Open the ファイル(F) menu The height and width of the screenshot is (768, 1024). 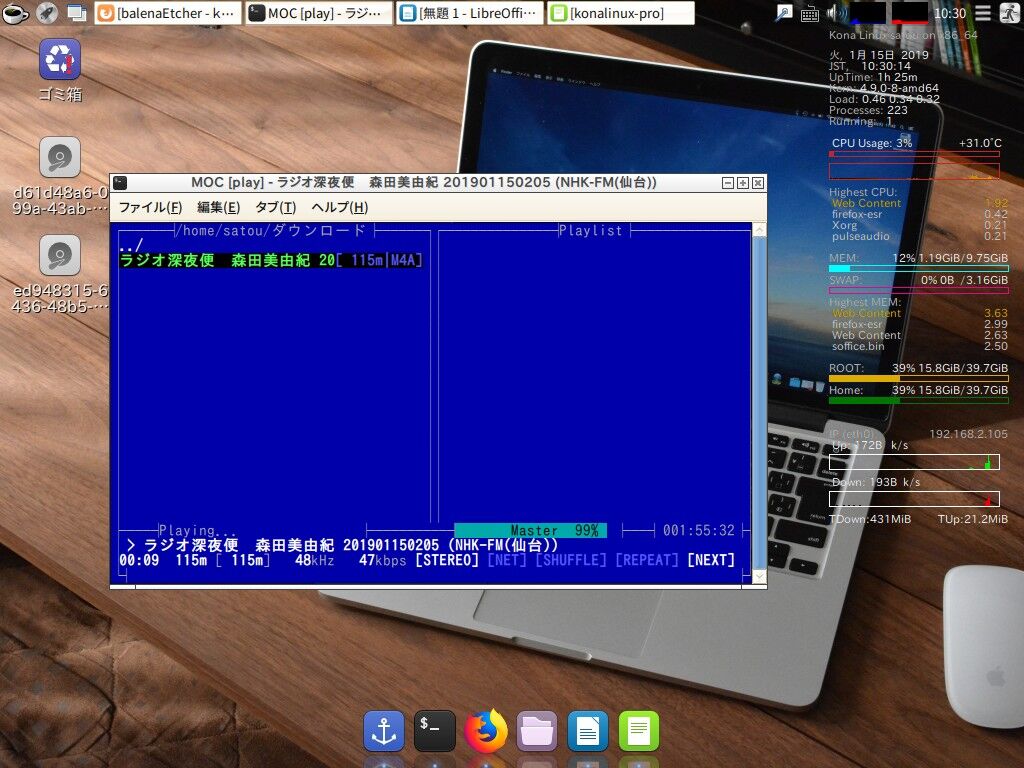pyautogui.click(x=150, y=208)
